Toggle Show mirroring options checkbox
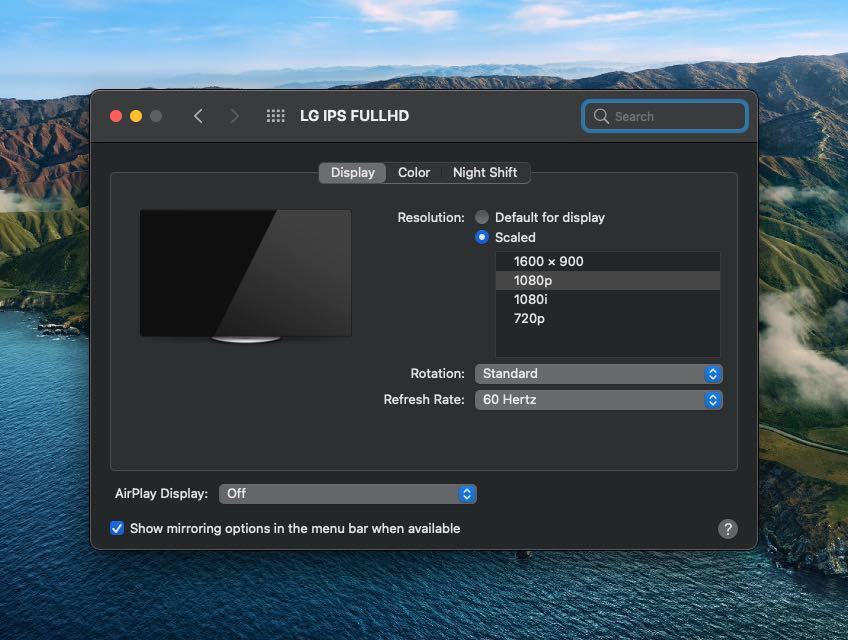Viewport: 848px width, 640px height. coord(117,528)
